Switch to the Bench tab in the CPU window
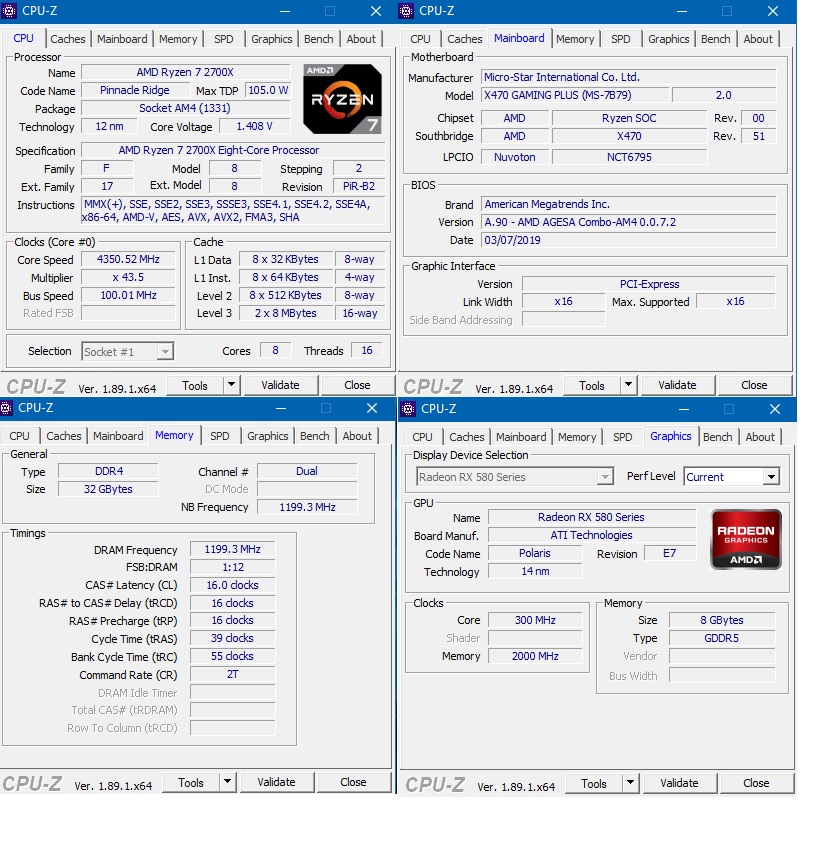This screenshot has width=818, height=847. tap(318, 39)
